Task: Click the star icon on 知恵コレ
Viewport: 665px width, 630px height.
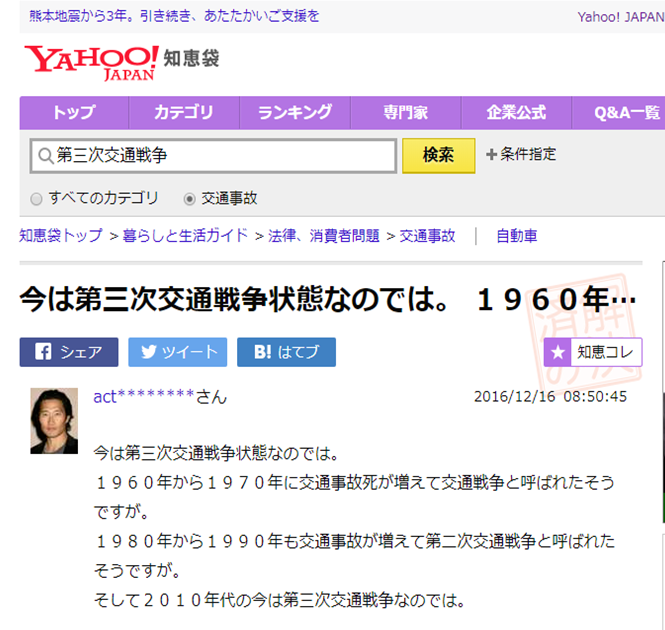Action: pyautogui.click(x=558, y=352)
